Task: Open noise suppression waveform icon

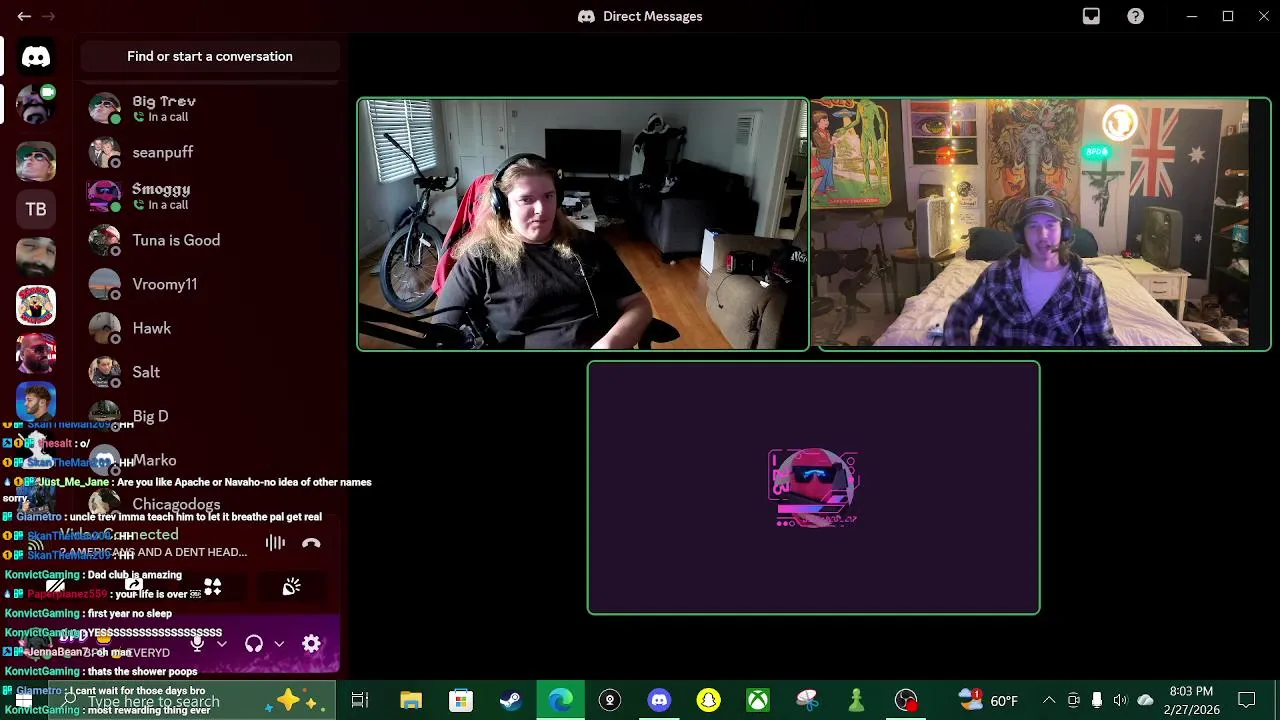Action: point(275,543)
